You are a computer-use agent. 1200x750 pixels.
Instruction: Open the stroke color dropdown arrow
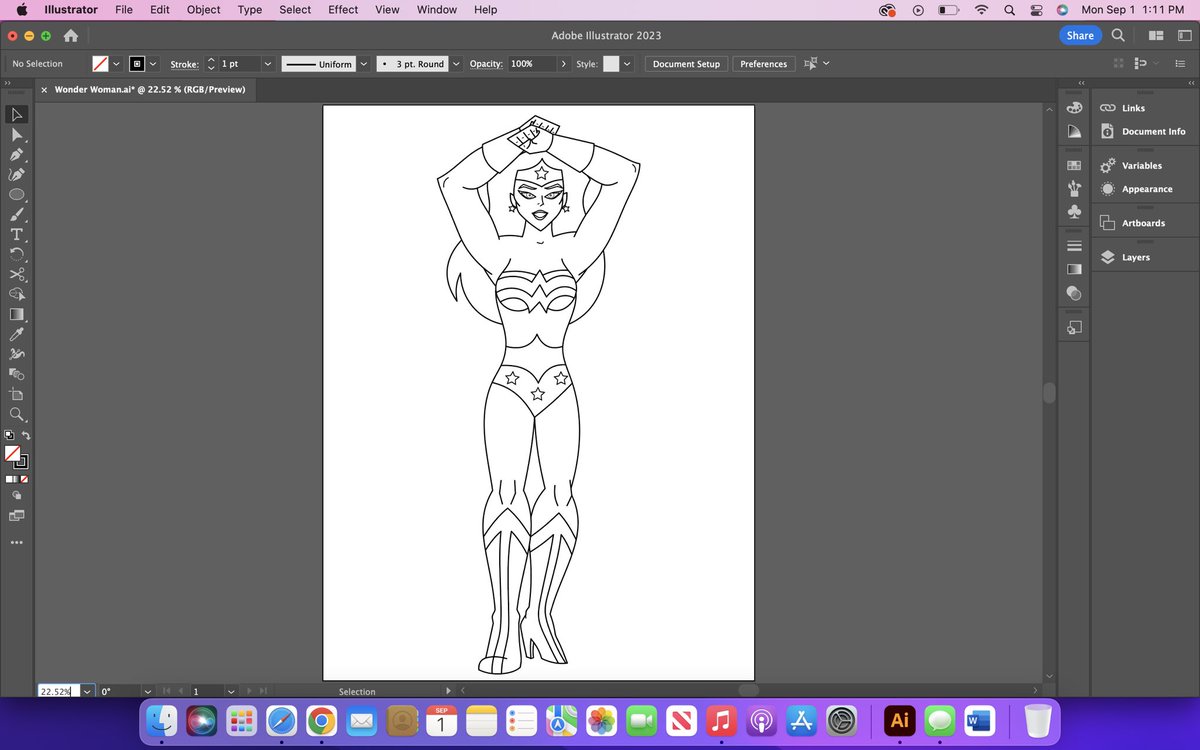click(x=153, y=64)
